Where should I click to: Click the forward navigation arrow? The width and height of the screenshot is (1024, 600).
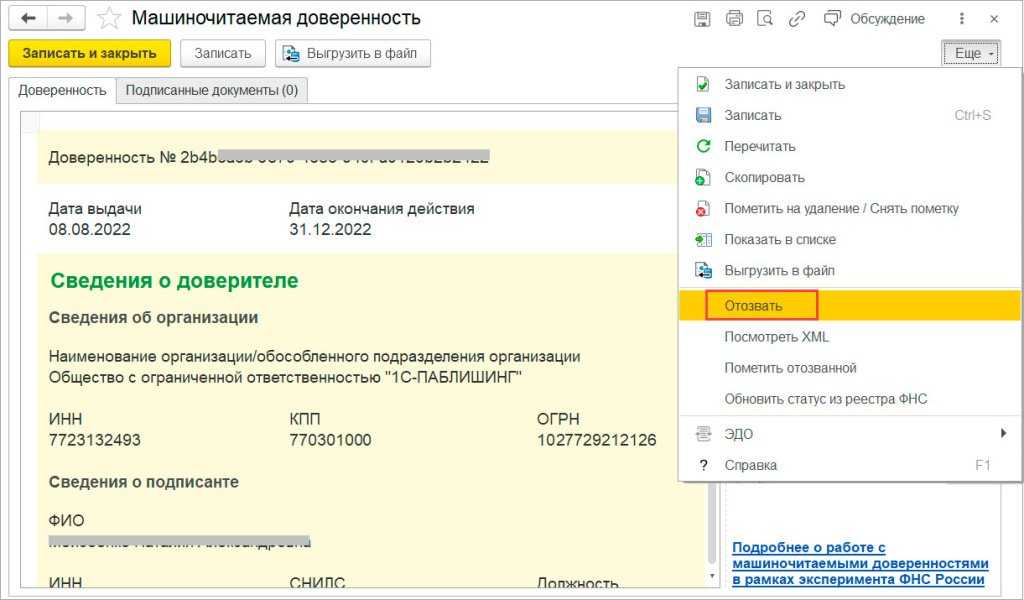click(x=65, y=19)
